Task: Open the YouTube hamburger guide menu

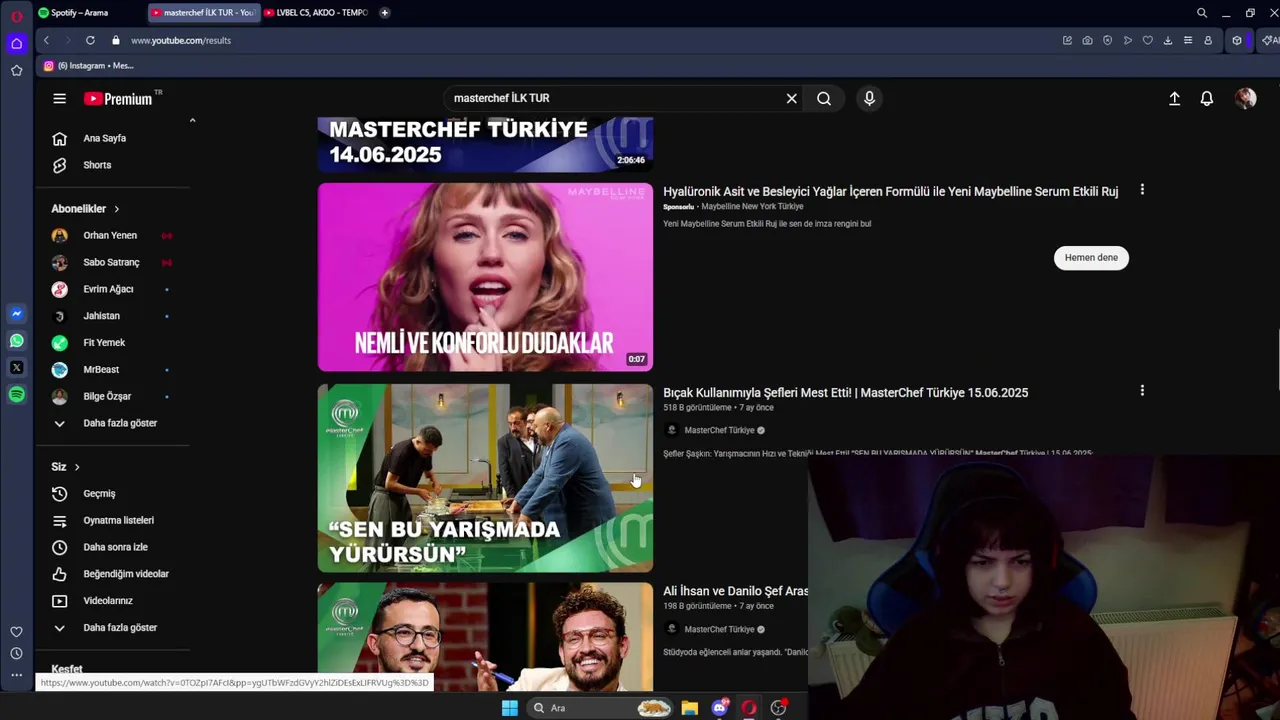Action: 60,98
